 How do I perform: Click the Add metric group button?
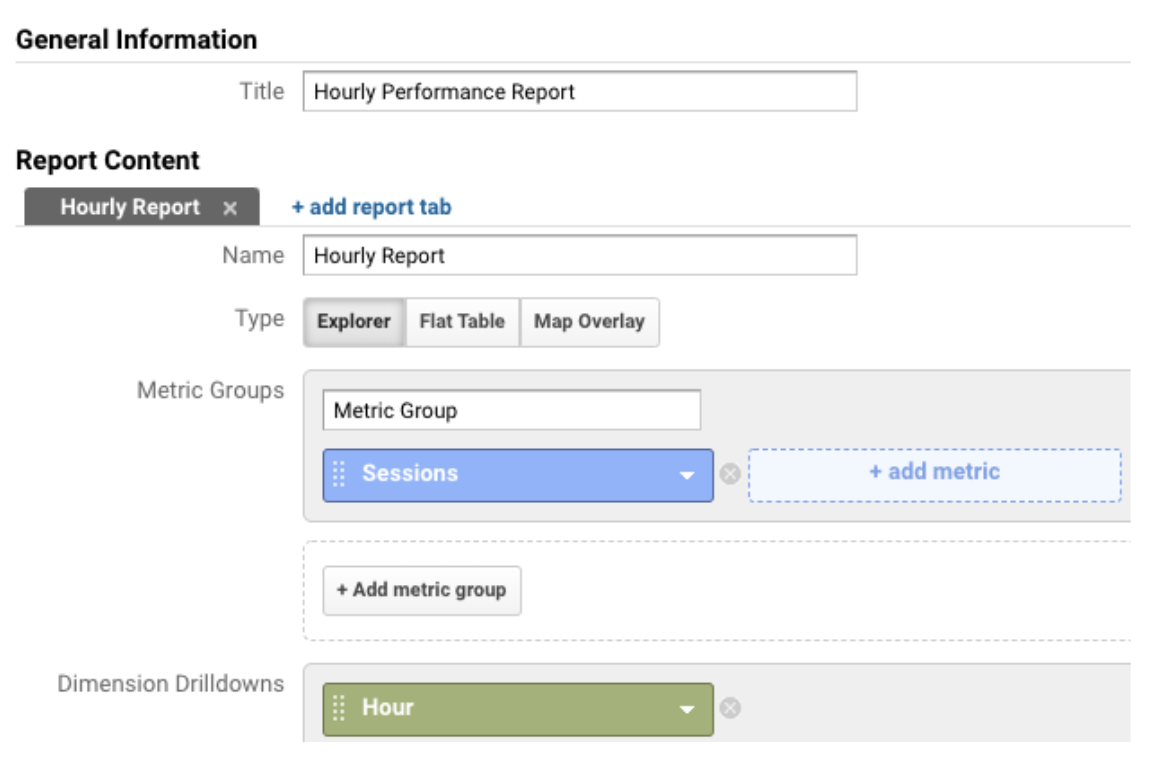(422, 590)
